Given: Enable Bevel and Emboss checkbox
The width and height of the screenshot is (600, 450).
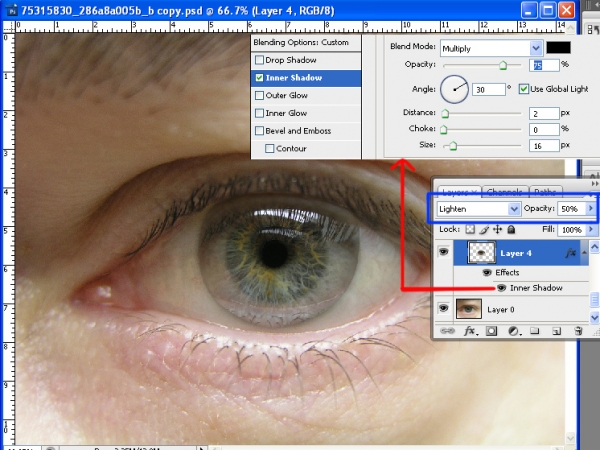Looking at the screenshot, I should pyautogui.click(x=259, y=130).
